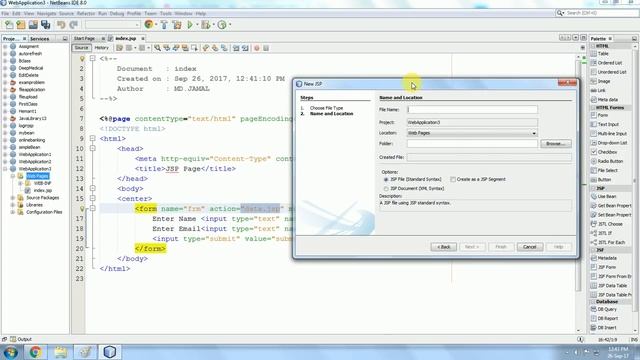This screenshot has height=360, width=640.
Task: Select the JSTL Choose palette item
Action: click(x=607, y=224)
